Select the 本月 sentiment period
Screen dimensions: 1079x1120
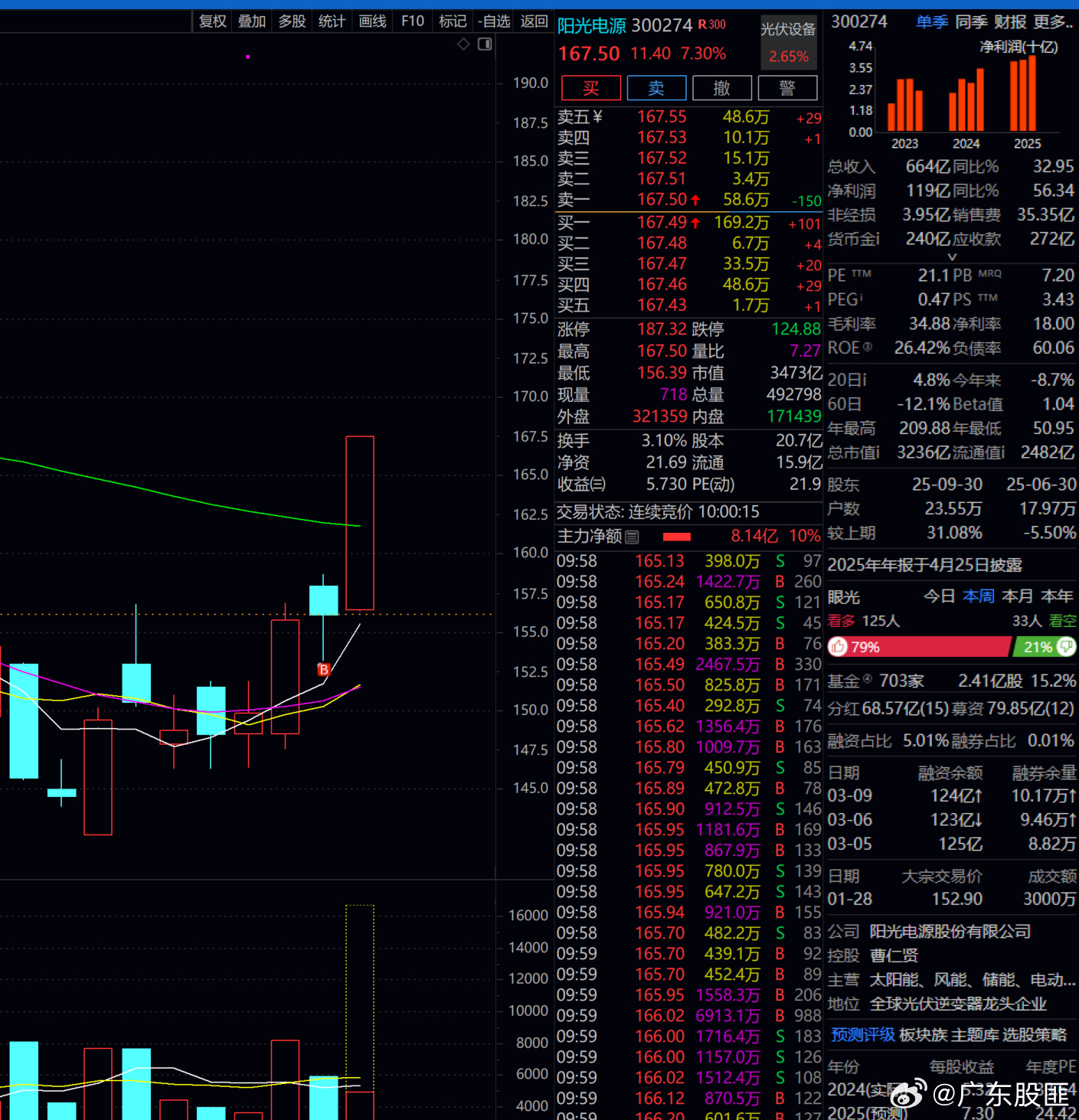[1018, 596]
